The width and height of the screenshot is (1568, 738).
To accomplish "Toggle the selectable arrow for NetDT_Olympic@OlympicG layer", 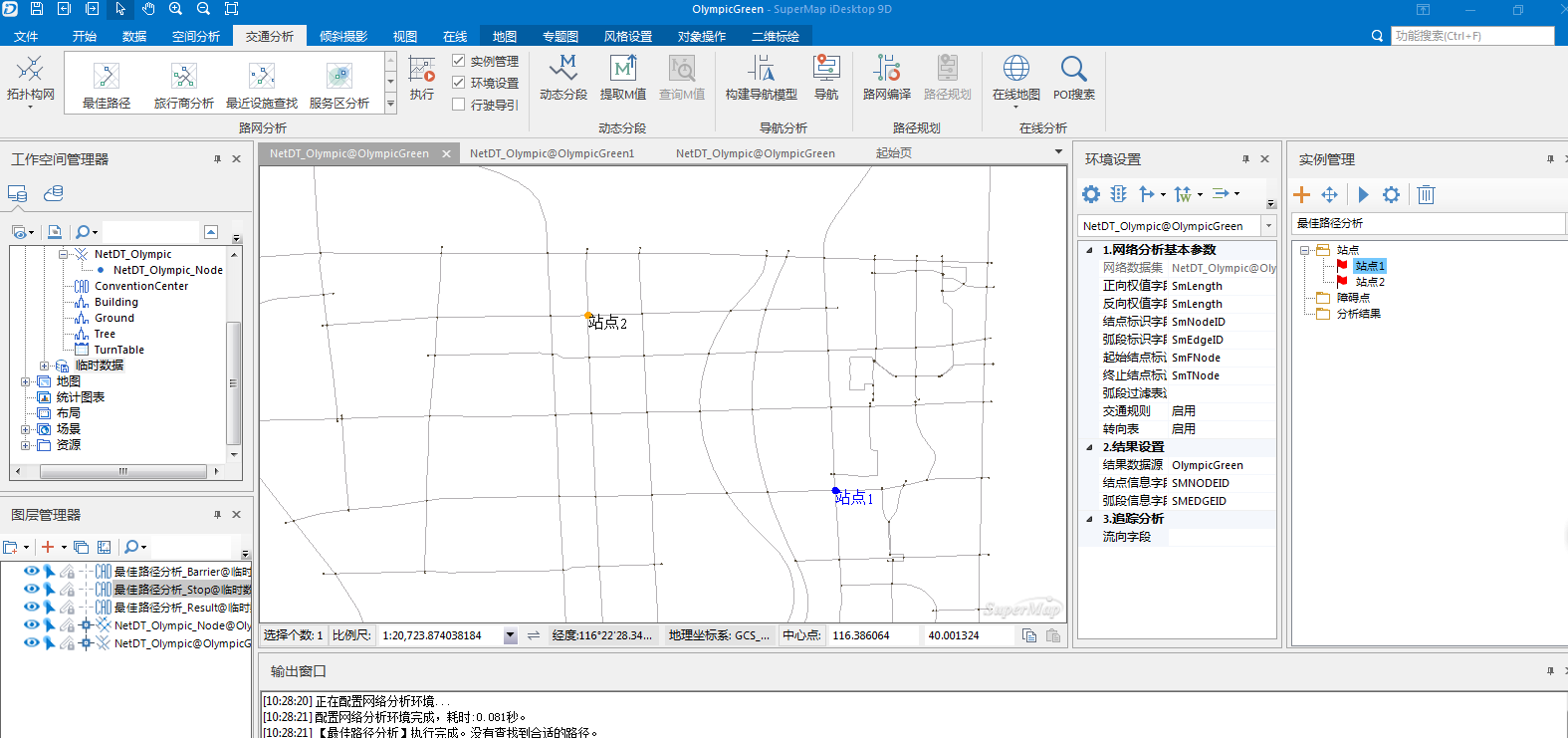I will point(49,642).
